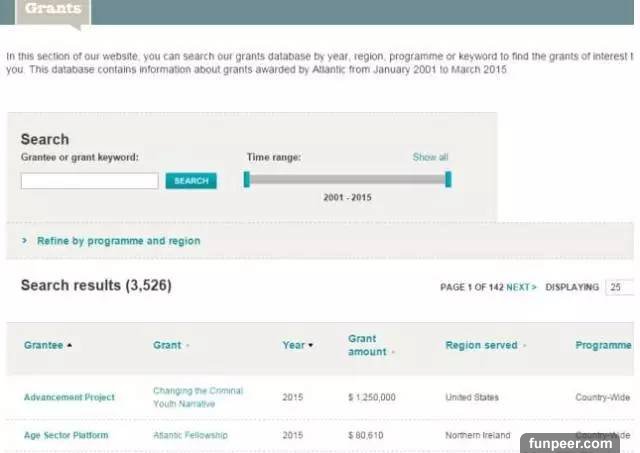Sort results by Year column

click(x=297, y=345)
